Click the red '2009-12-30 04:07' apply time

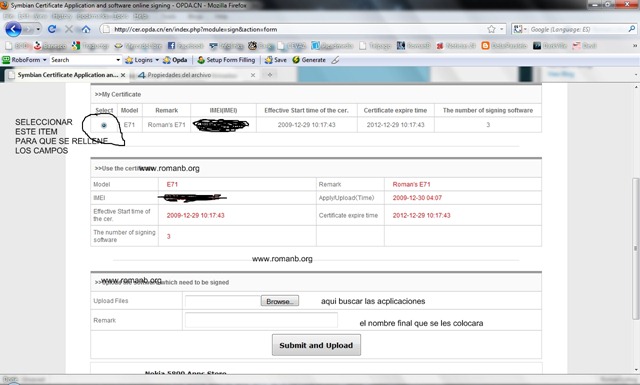point(417,198)
